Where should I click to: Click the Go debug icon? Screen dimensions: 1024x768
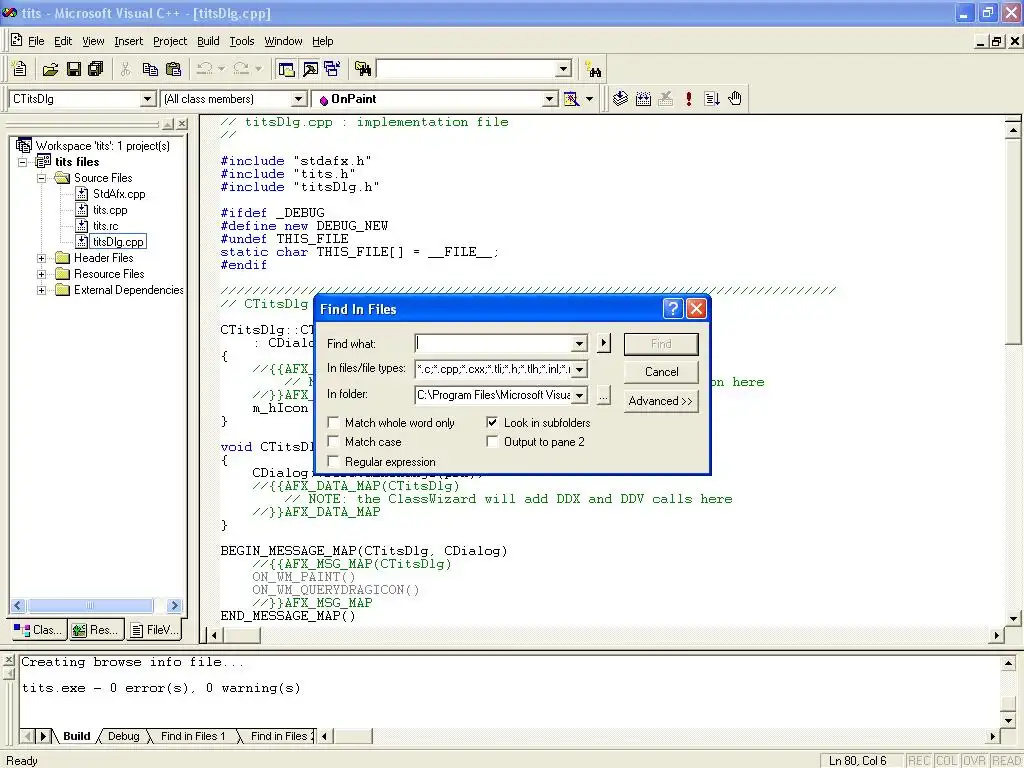712,99
